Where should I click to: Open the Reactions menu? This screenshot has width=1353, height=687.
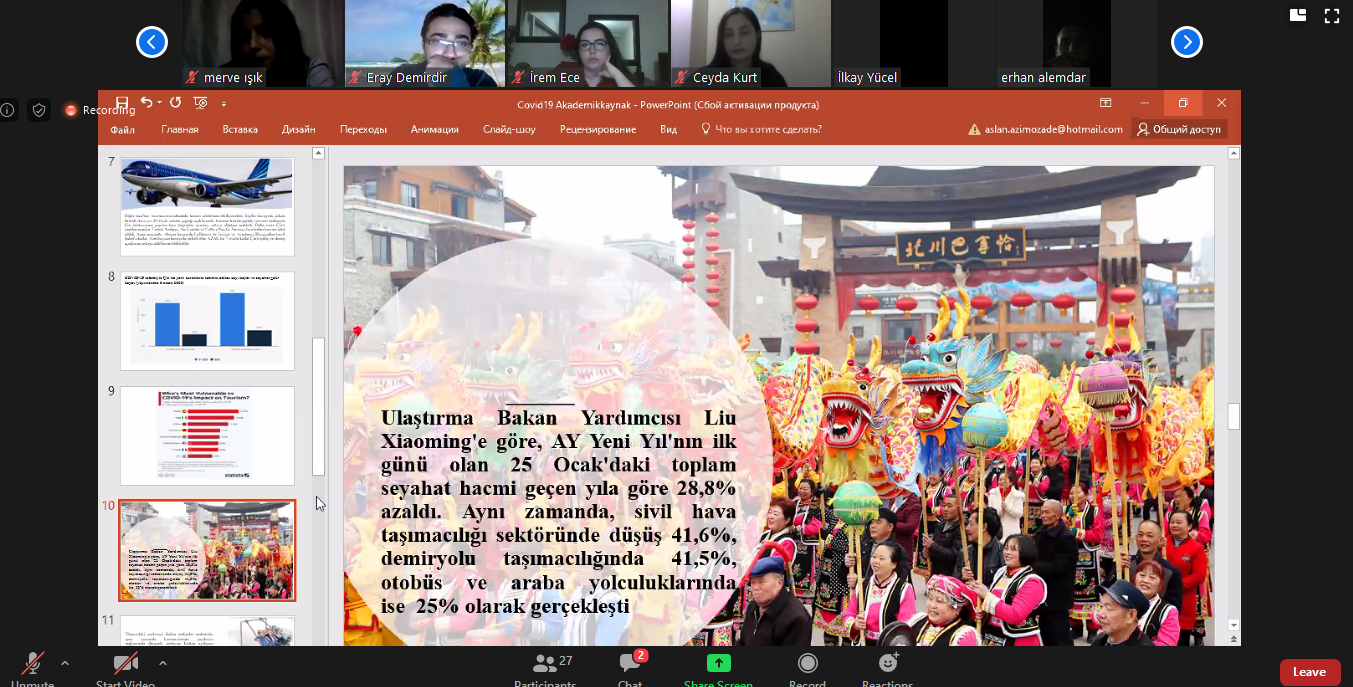pos(887,665)
